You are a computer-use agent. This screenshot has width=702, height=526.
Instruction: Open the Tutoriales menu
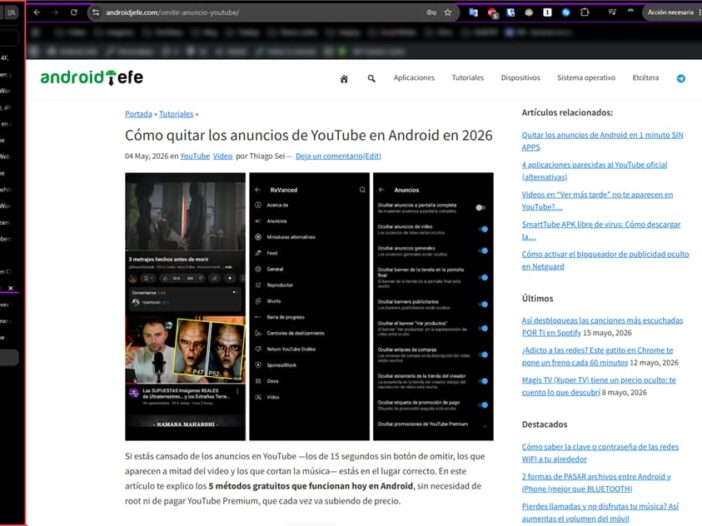pos(468,78)
